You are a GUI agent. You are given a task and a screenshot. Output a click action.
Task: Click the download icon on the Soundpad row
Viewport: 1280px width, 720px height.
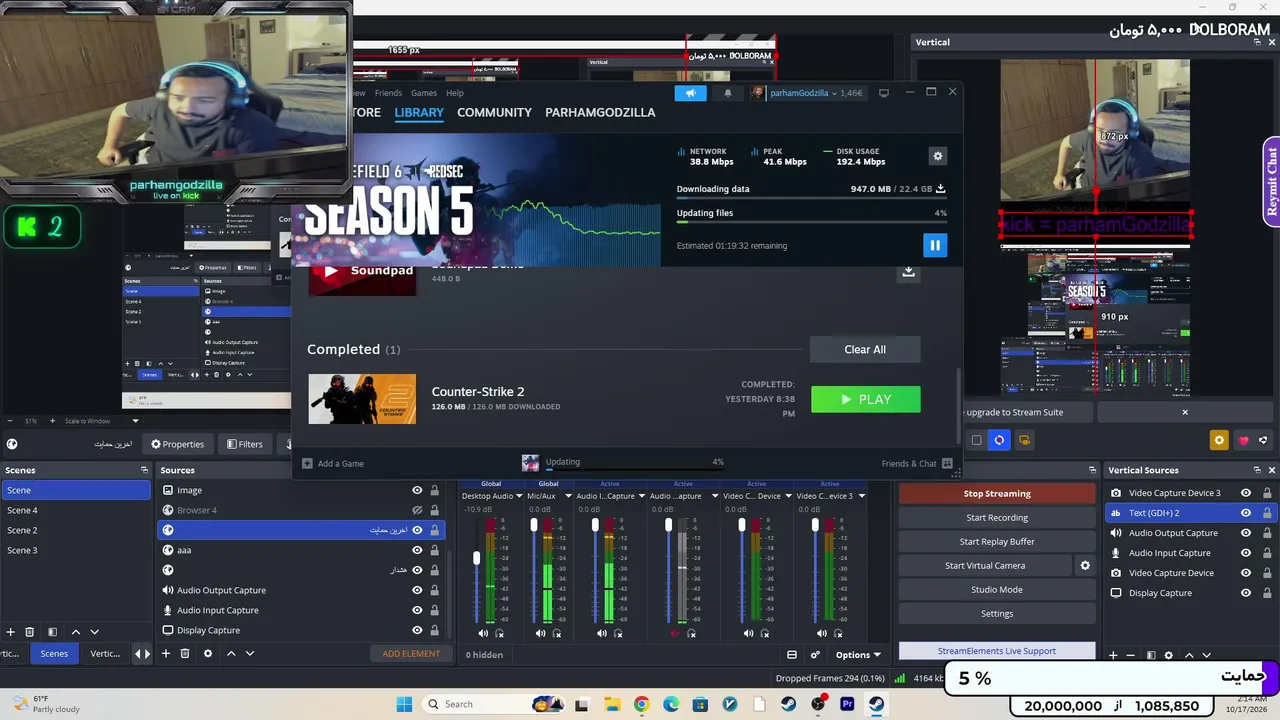pyautogui.click(x=908, y=272)
